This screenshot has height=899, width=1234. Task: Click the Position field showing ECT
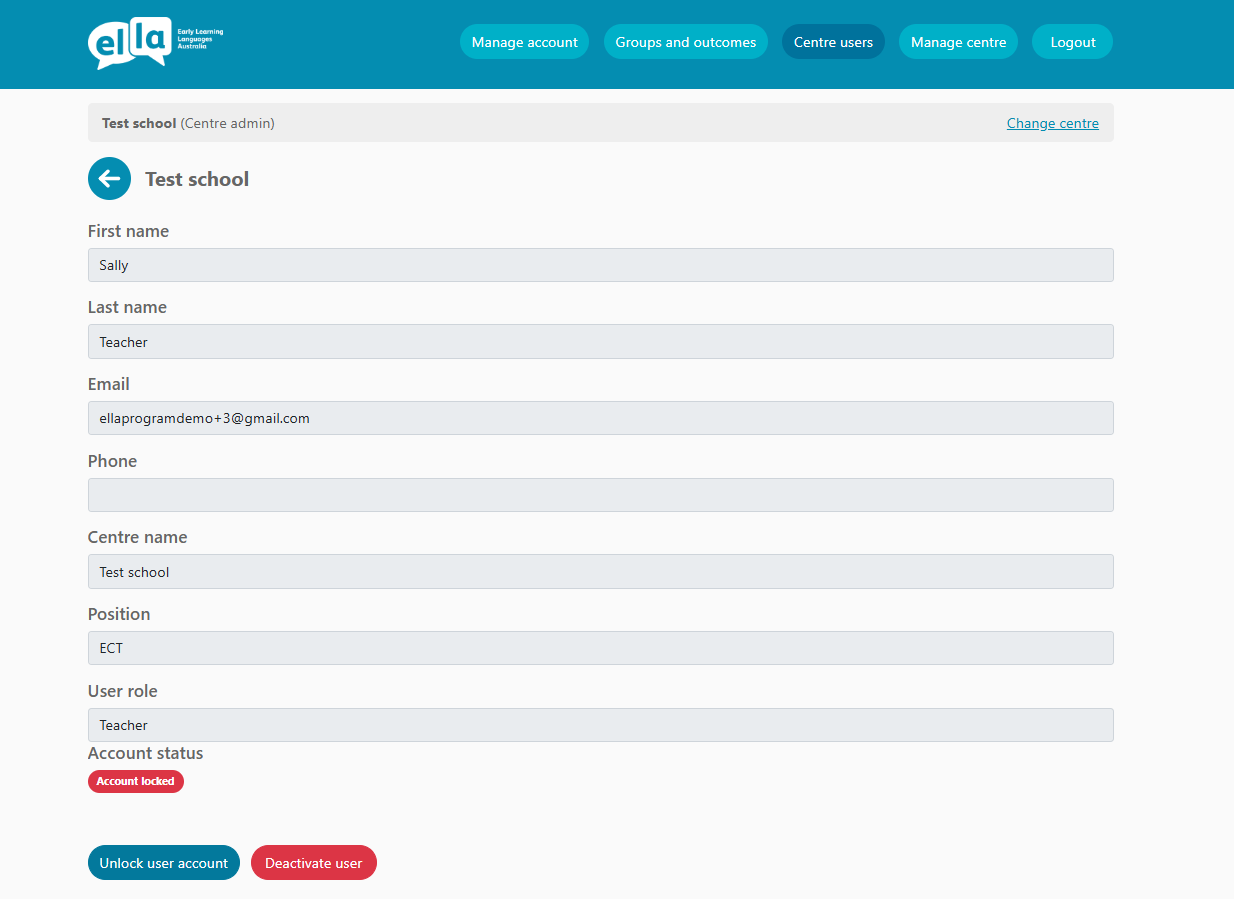tap(600, 648)
